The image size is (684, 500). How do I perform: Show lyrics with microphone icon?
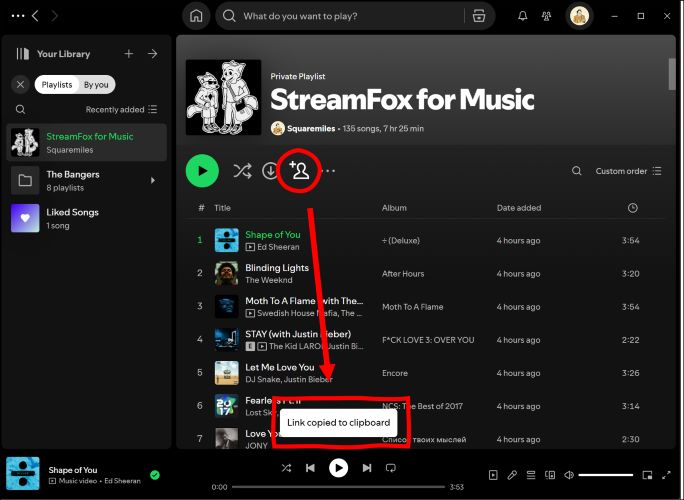point(512,475)
